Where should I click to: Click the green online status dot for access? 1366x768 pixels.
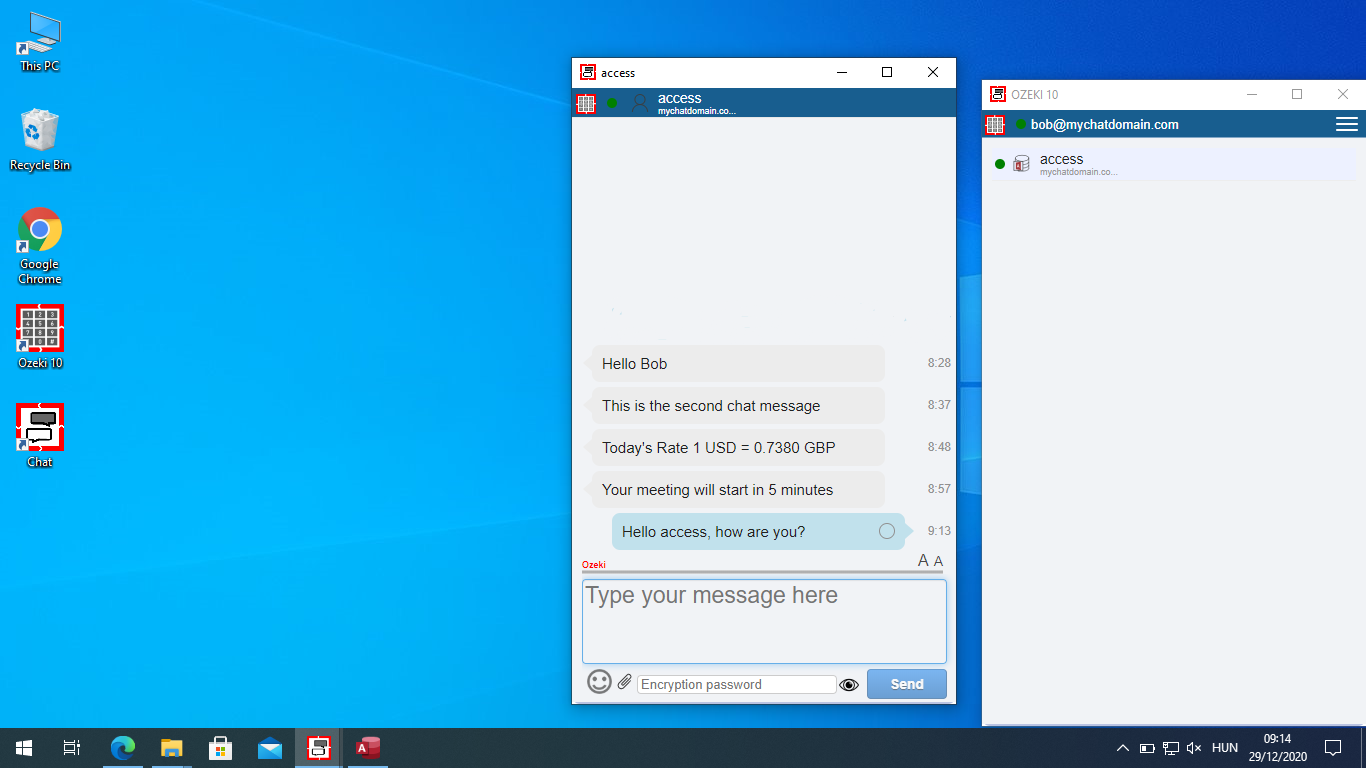999,164
